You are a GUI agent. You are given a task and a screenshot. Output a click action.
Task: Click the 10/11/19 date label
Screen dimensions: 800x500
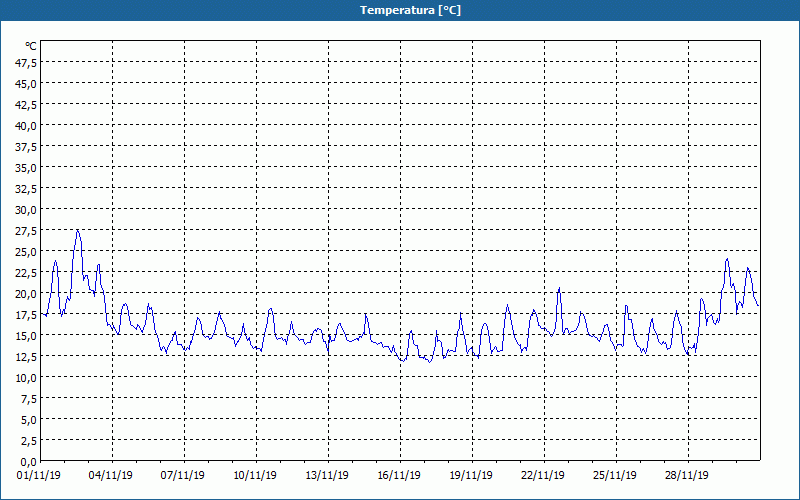(x=255, y=475)
